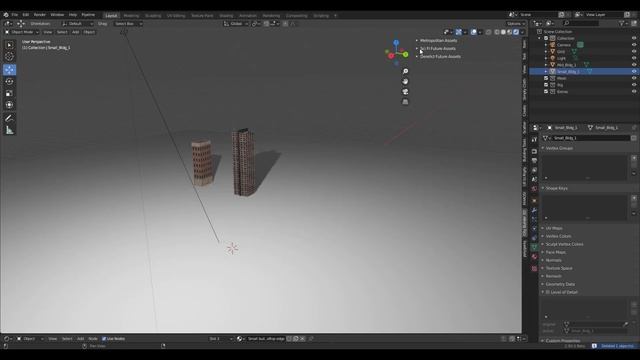This screenshot has width=640, height=360.
Task: Toggle visibility eye for Light in outliner
Action: [634, 58]
